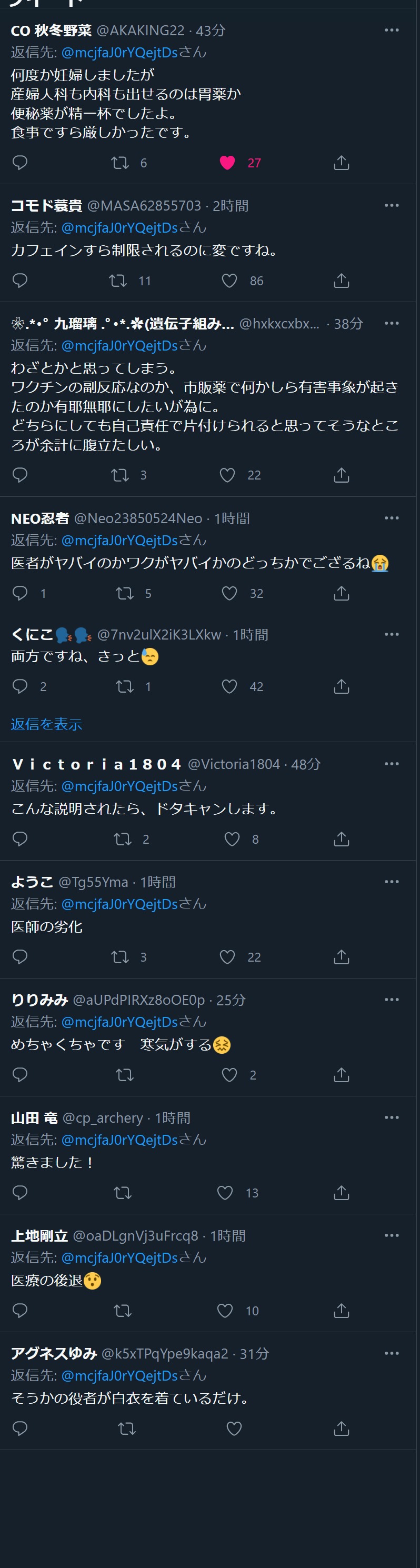Reply to 山田 竜's tweet
This screenshot has height=1568, width=420.
click(20, 1192)
